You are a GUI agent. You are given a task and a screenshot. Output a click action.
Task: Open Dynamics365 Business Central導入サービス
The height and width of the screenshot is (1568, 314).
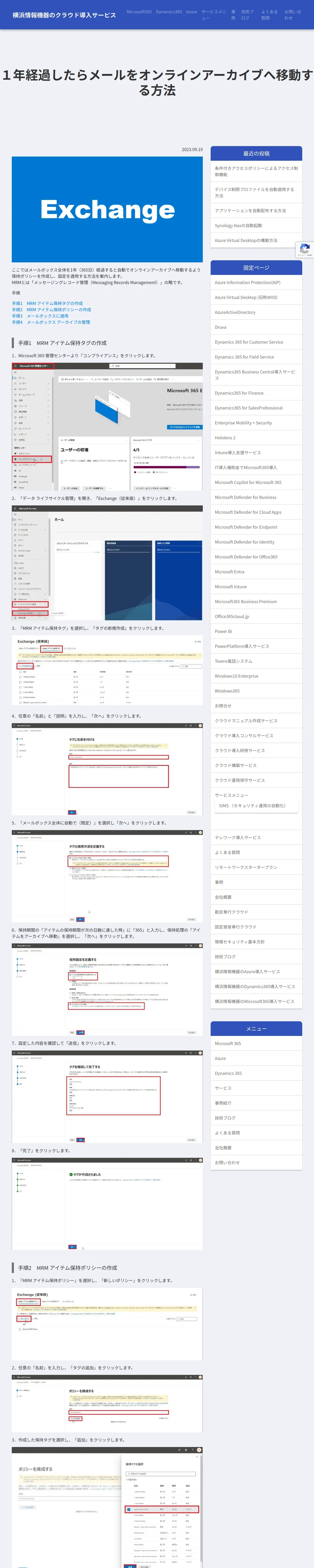pyautogui.click(x=256, y=375)
